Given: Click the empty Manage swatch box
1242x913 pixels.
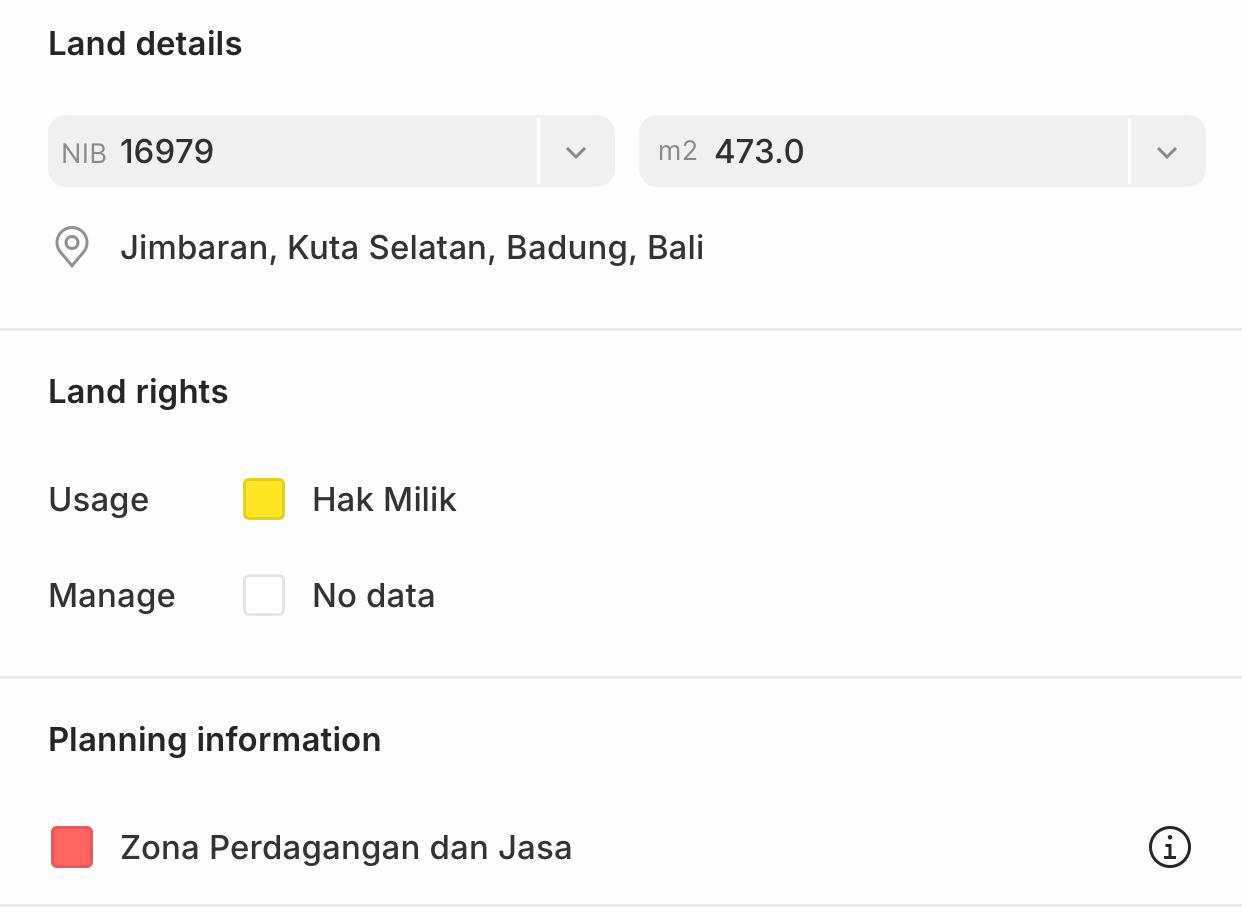Looking at the screenshot, I should pos(264,595).
